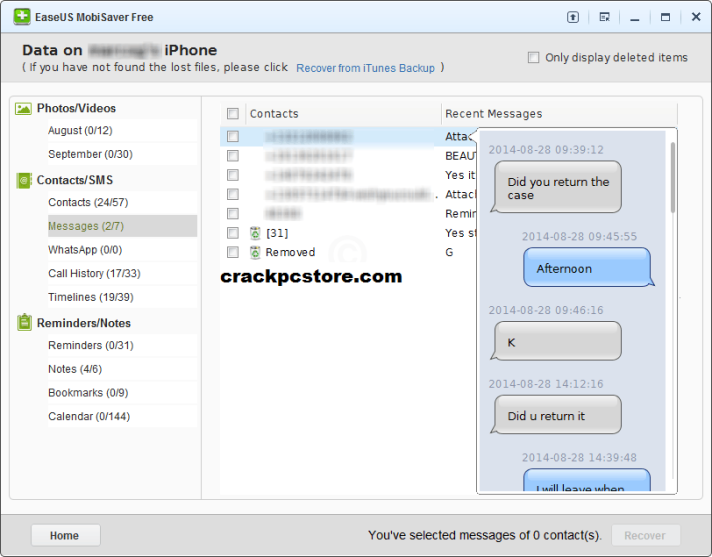The width and height of the screenshot is (712, 557).
Task: Click the EaseUS MobiSaver app logo icon
Action: click(x=21, y=16)
